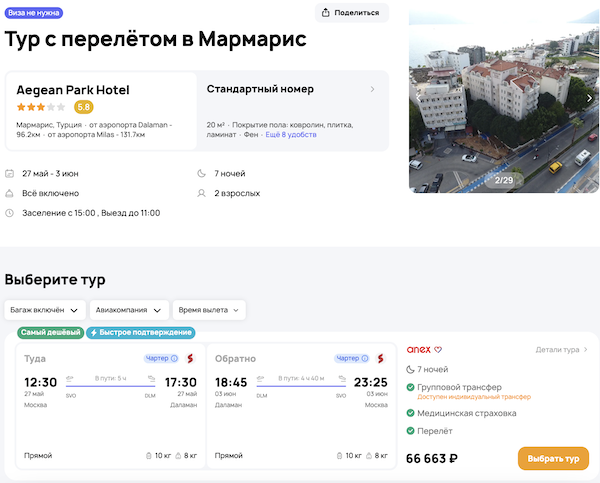Click the Ещё 8 удобств link

coord(289,134)
